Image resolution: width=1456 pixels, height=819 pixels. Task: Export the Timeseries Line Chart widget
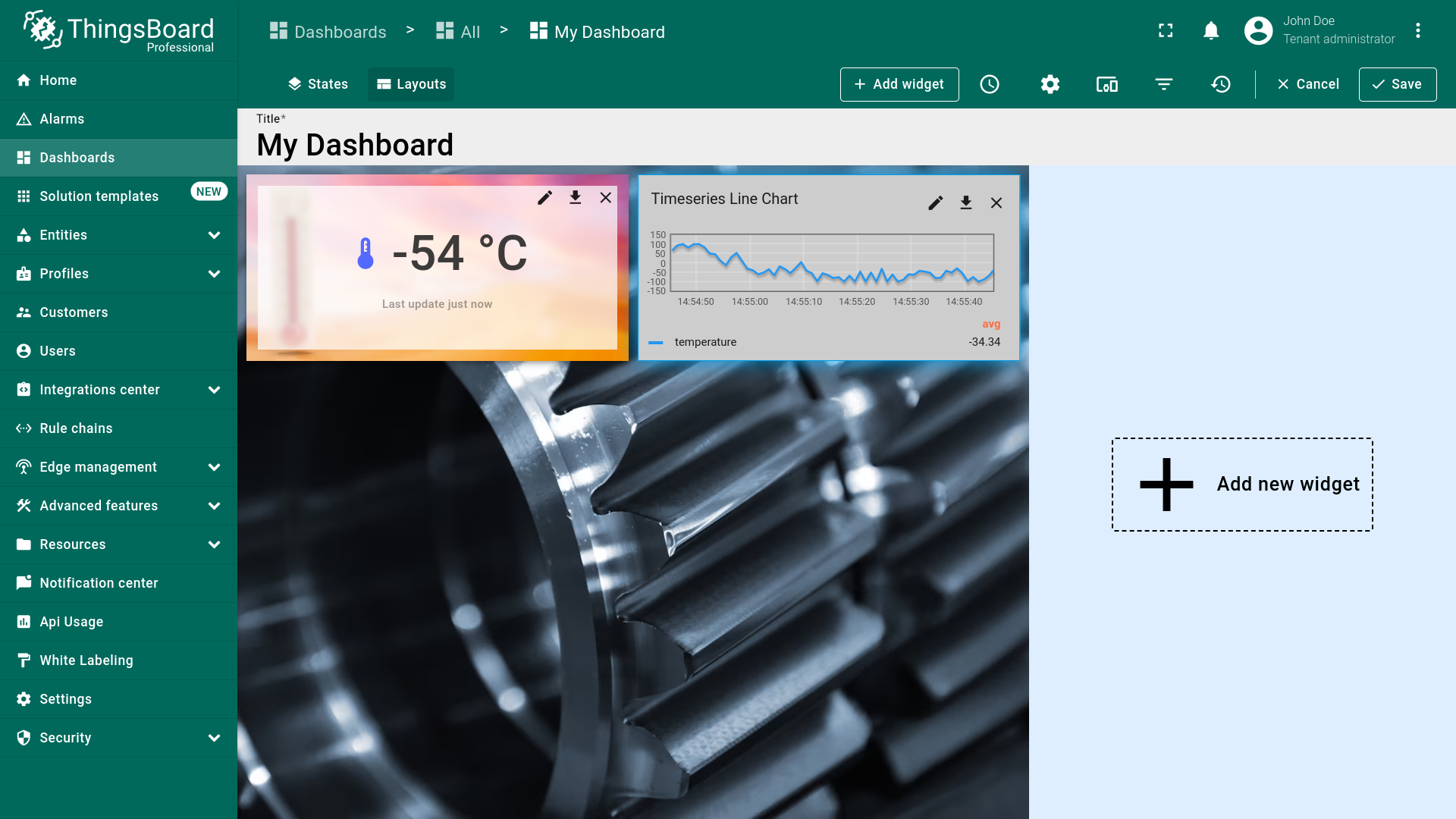(966, 202)
